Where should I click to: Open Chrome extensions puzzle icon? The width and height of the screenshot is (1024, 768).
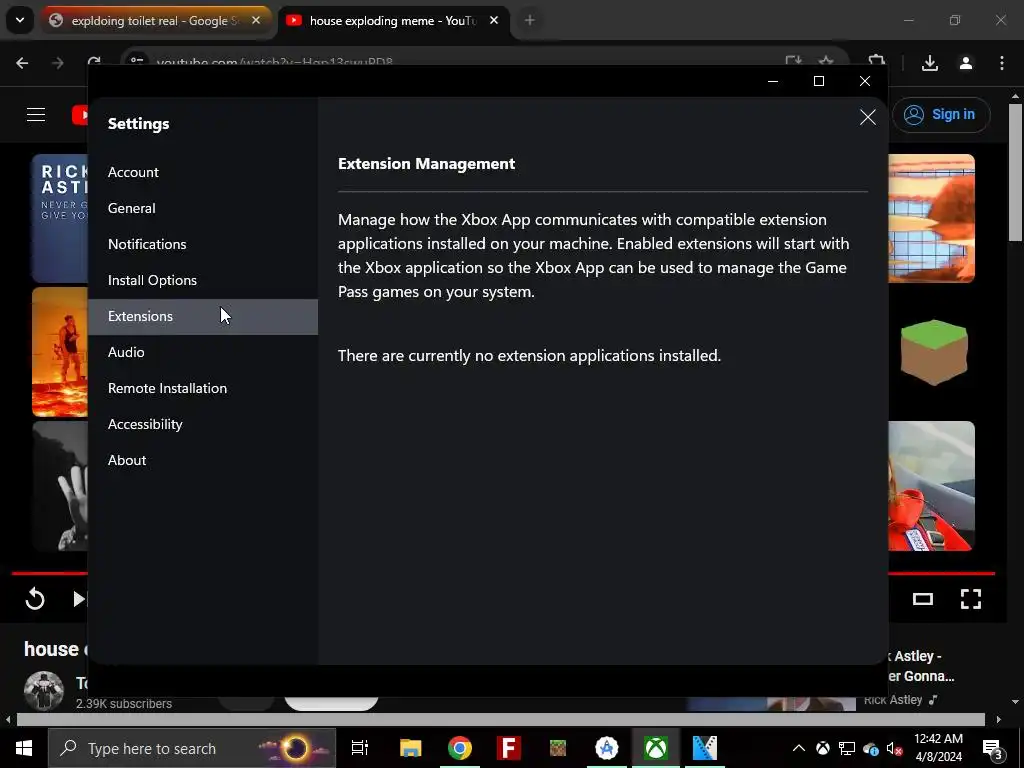point(876,60)
